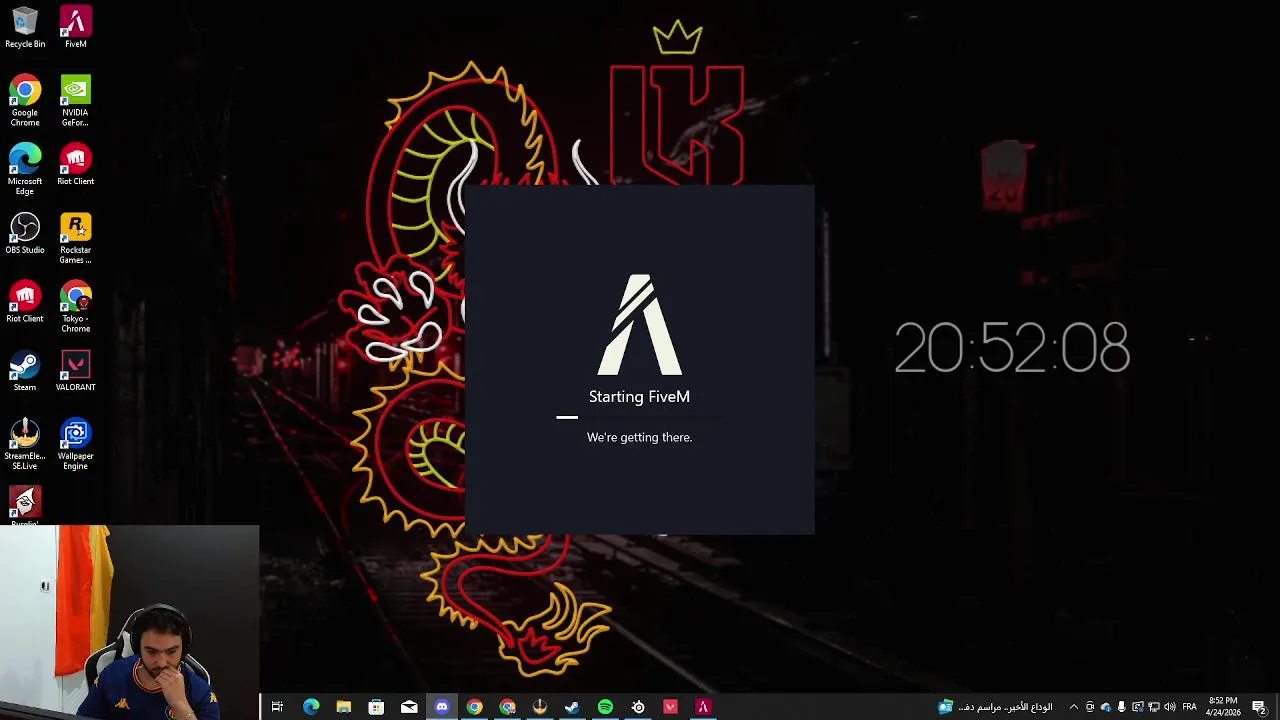The height and width of the screenshot is (720, 1280).
Task: Click the webcam overlay thumbnail
Action: point(130,622)
